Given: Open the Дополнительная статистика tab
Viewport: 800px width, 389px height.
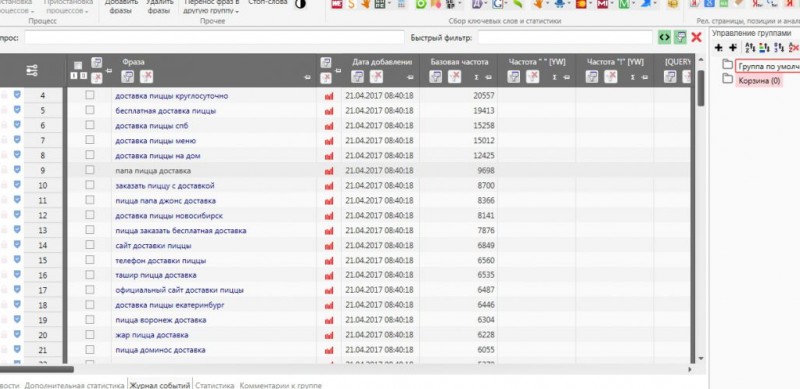Looking at the screenshot, I should (74, 385).
